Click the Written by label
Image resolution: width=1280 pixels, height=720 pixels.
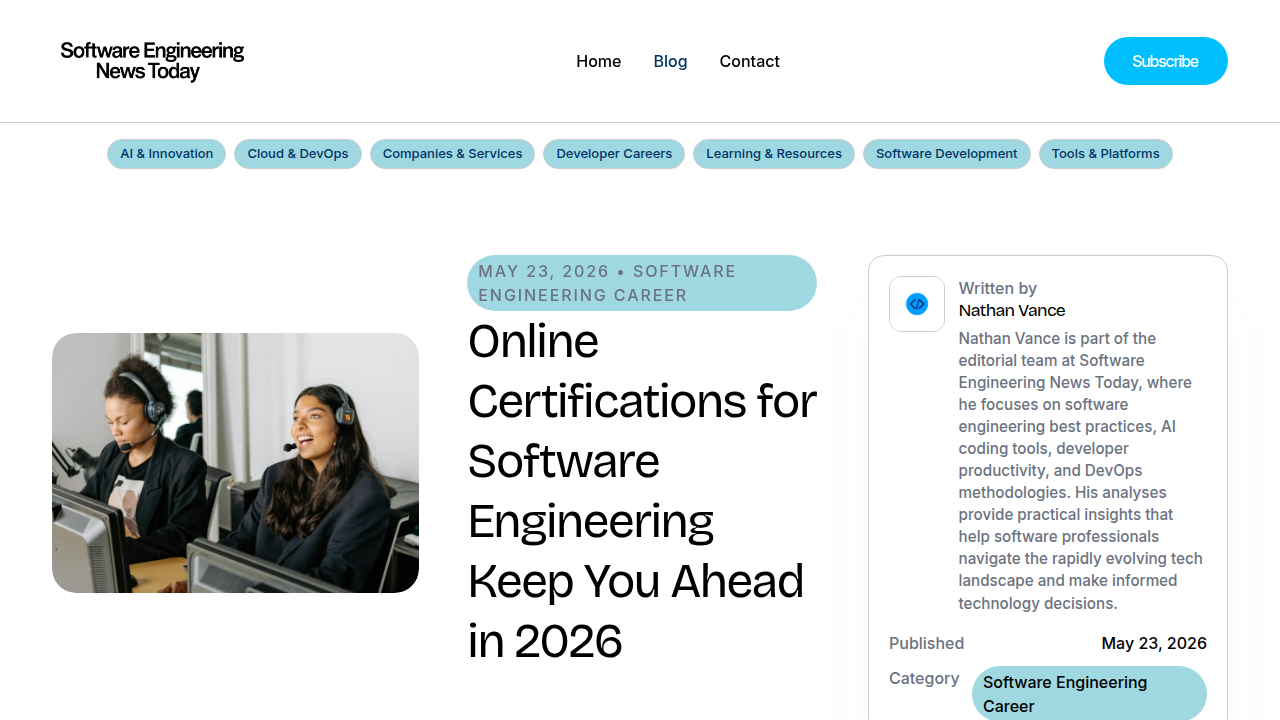click(x=998, y=288)
